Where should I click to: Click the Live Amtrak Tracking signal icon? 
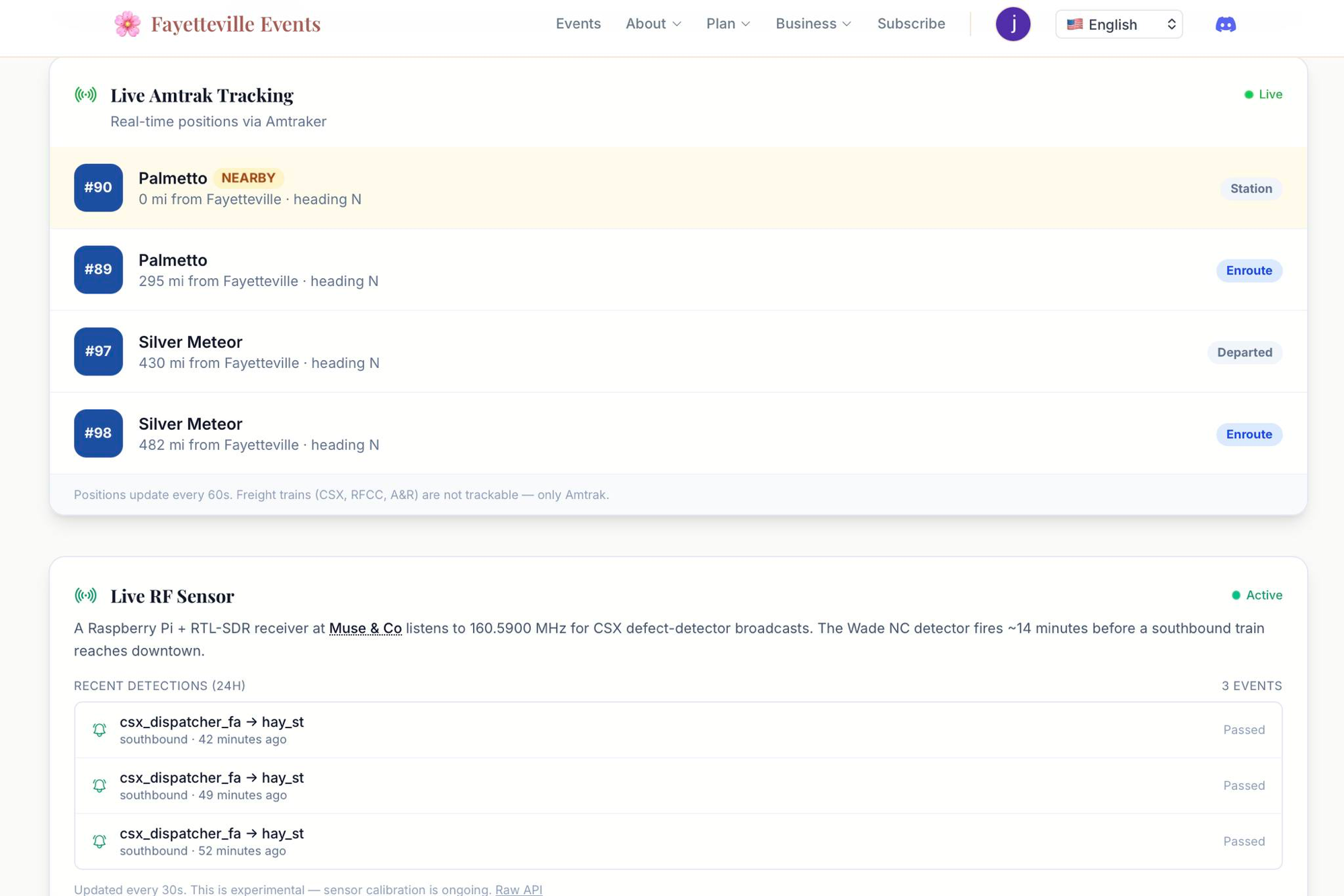85,95
